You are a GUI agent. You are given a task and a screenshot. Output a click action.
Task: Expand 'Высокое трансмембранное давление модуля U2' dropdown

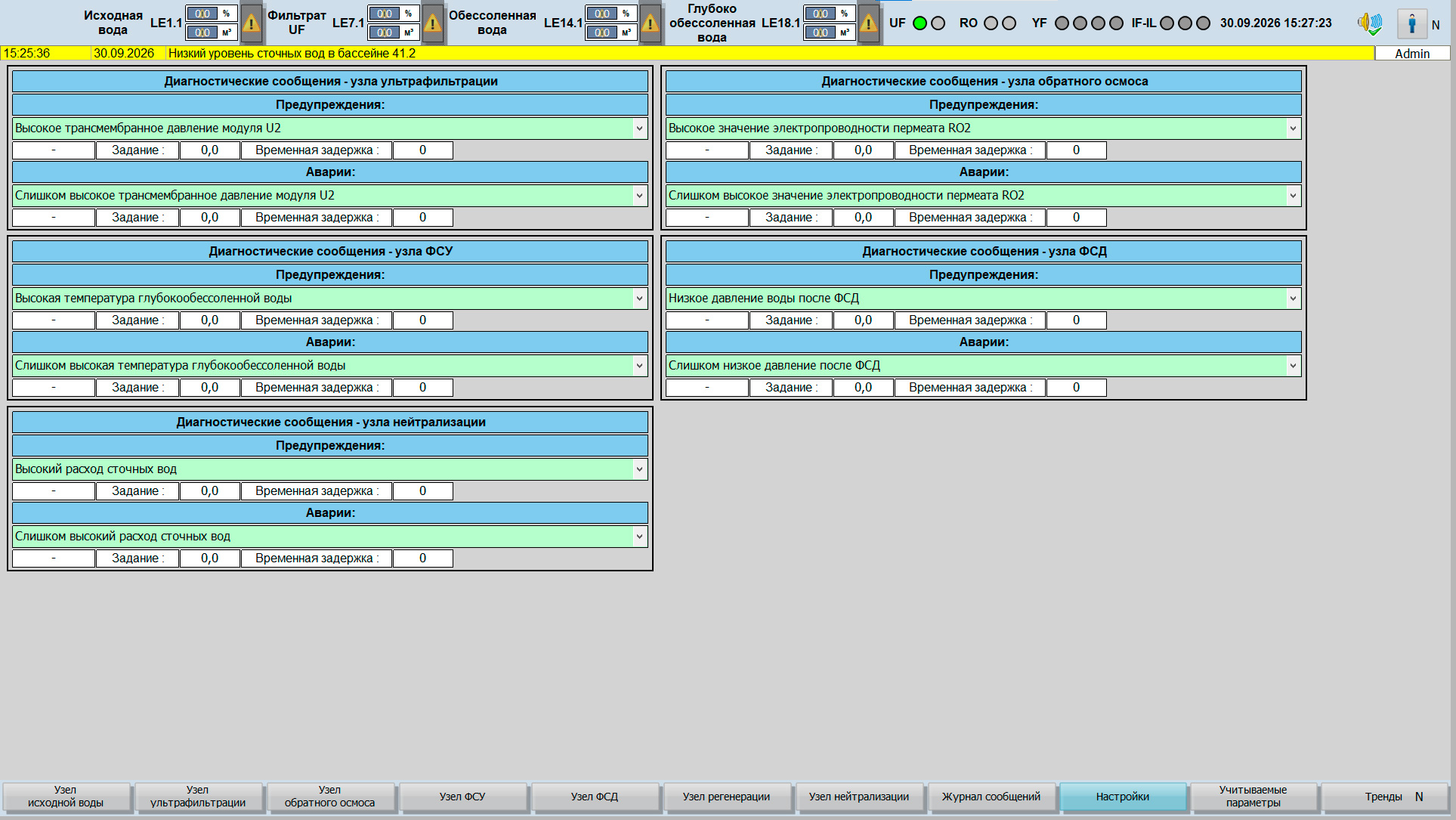pos(639,128)
